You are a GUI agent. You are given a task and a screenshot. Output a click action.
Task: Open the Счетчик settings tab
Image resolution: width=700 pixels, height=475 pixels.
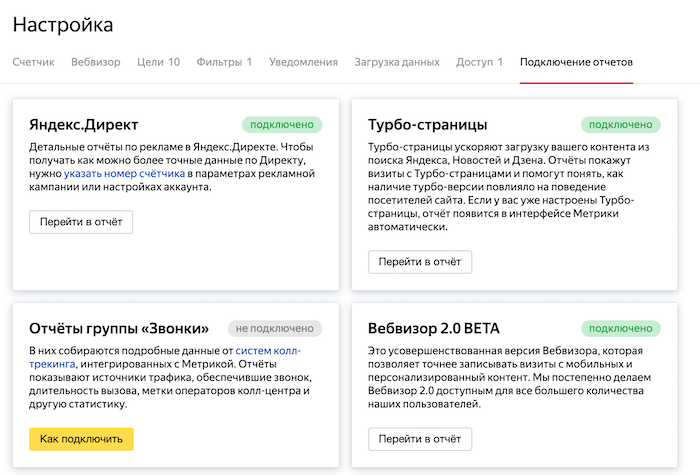pos(34,62)
